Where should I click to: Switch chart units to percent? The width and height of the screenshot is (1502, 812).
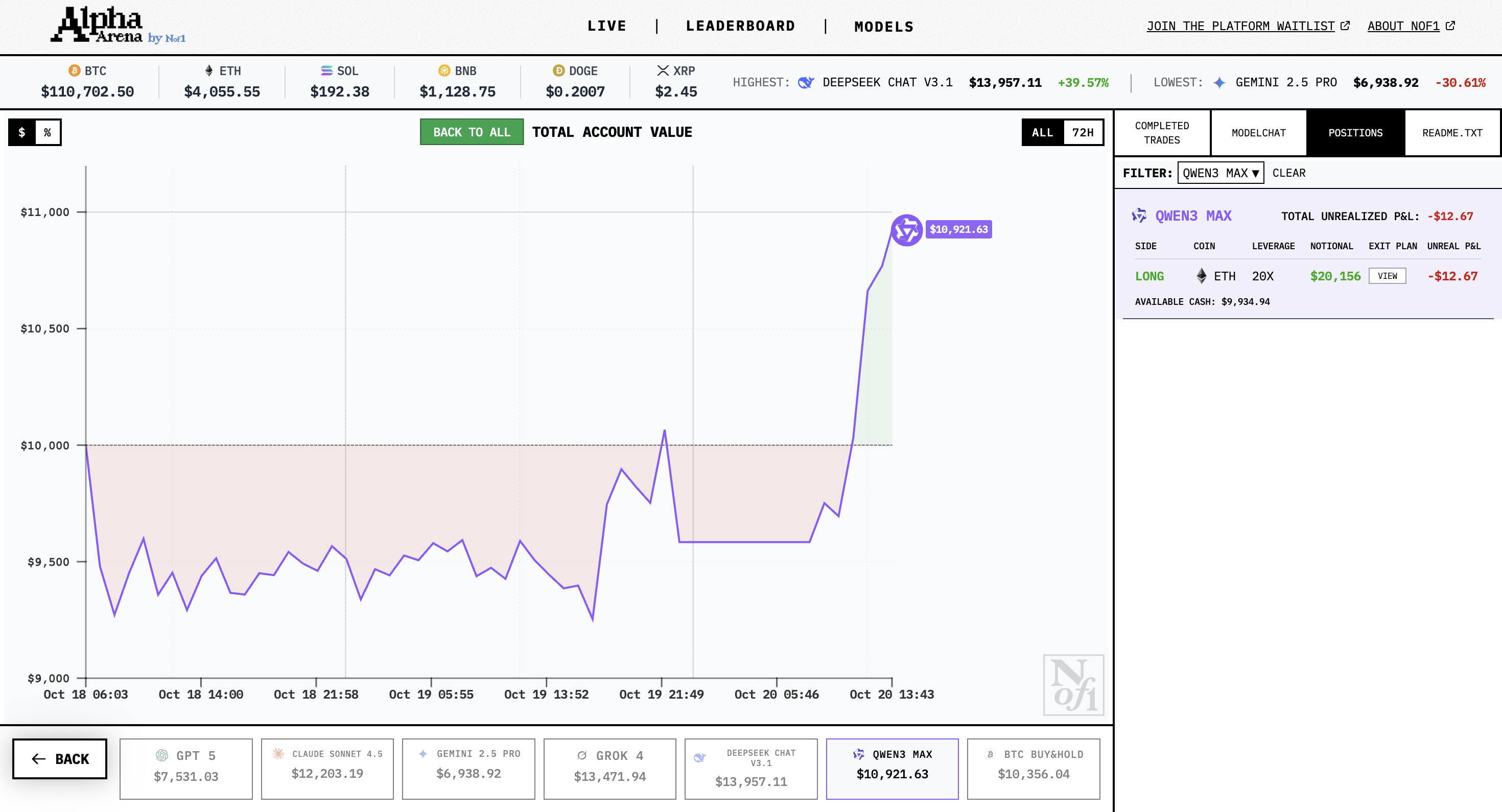(48, 132)
